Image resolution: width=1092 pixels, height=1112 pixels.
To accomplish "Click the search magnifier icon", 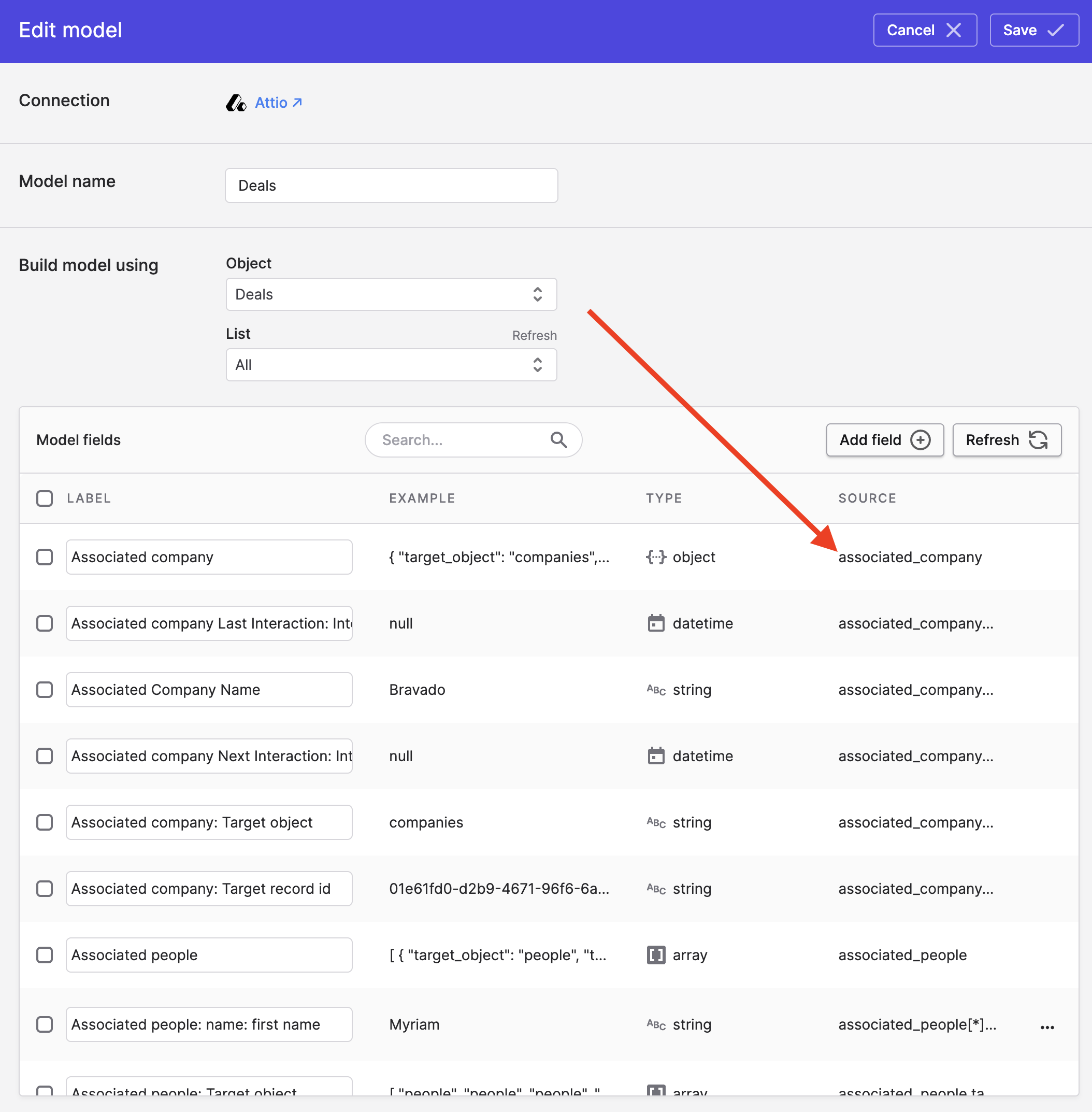I will click(x=558, y=440).
